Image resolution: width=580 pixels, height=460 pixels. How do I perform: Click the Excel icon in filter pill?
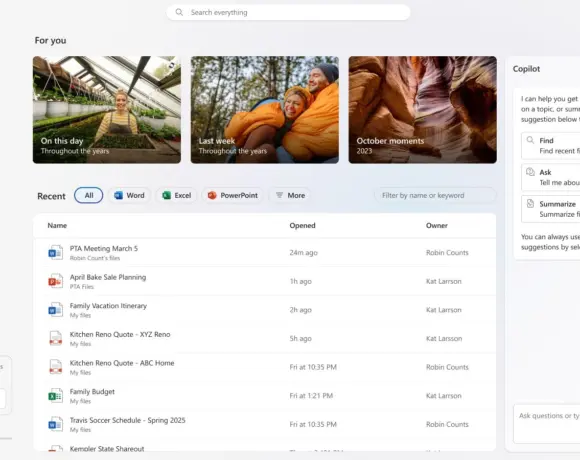[x=166, y=195]
